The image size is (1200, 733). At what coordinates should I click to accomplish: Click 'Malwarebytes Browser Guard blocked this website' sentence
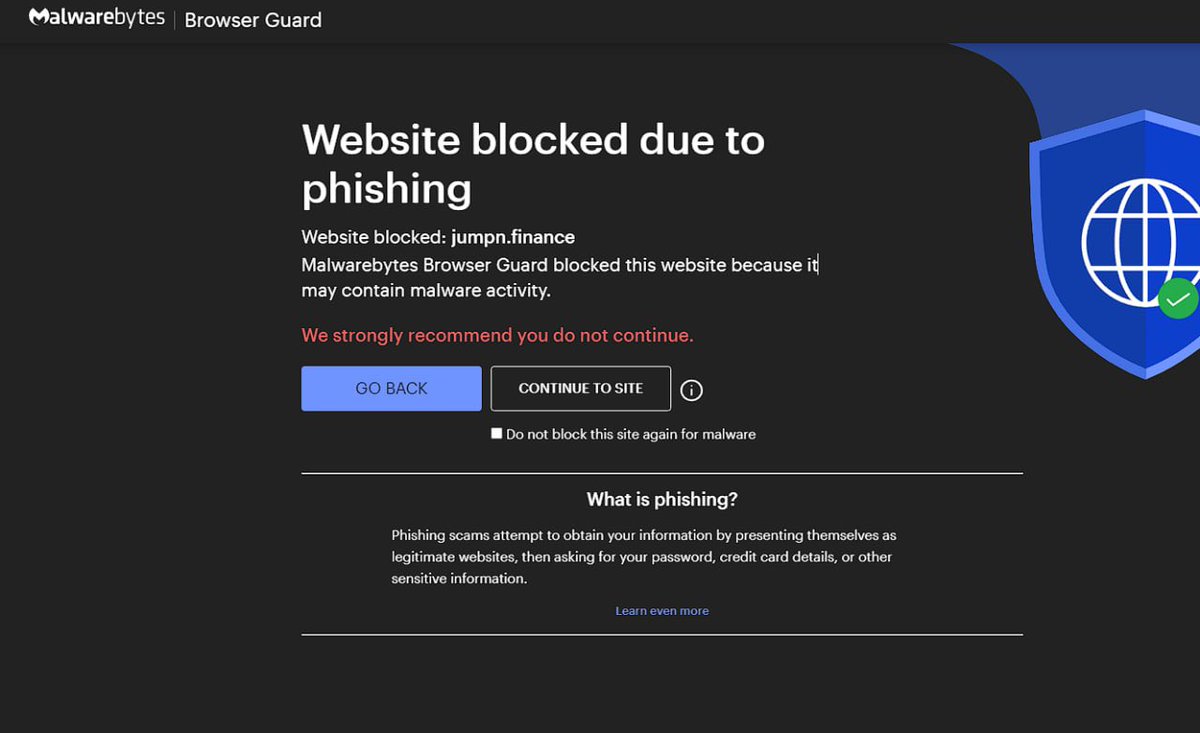560,278
